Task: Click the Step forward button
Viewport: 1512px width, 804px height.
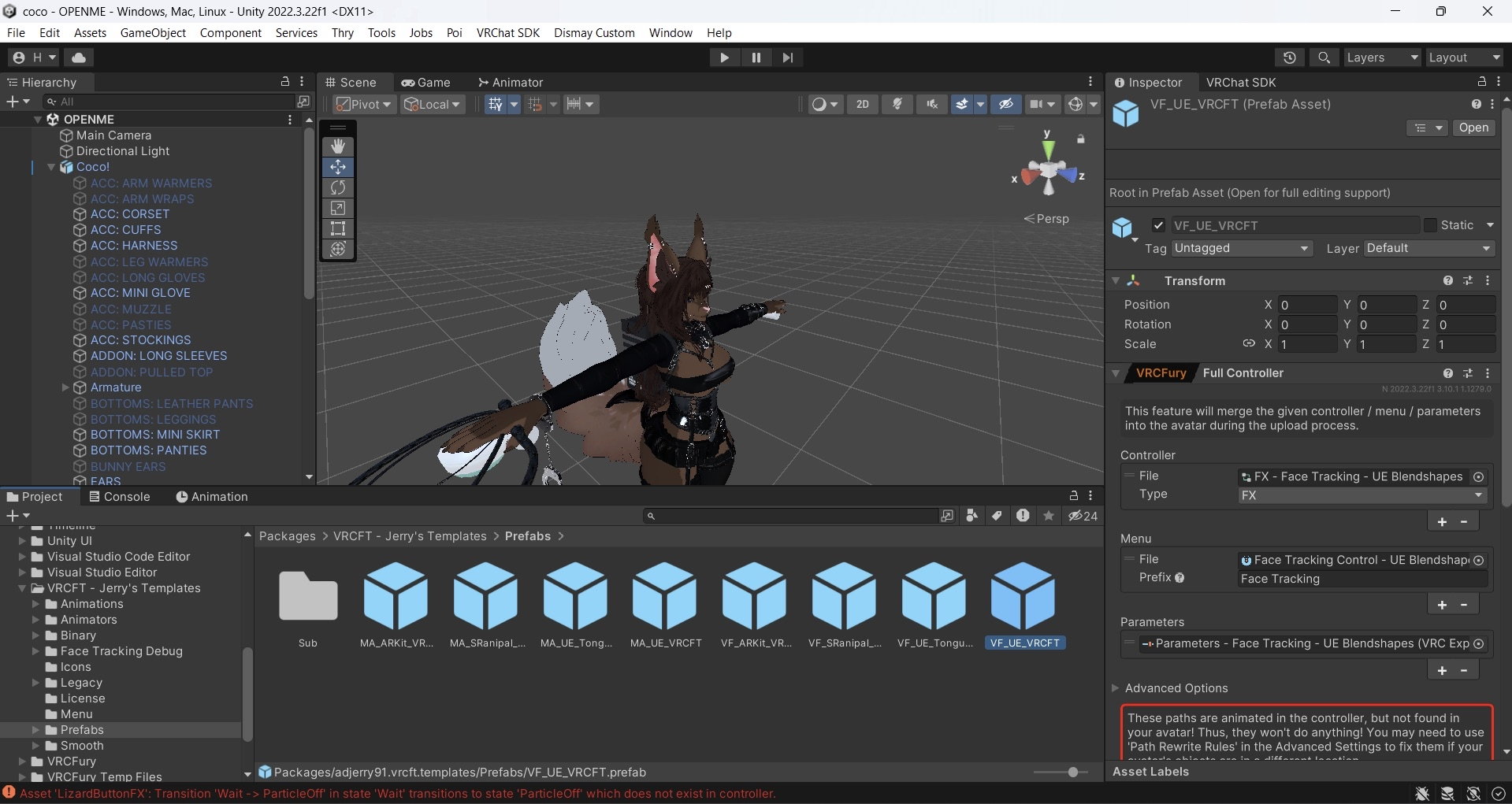Action: 787,57
